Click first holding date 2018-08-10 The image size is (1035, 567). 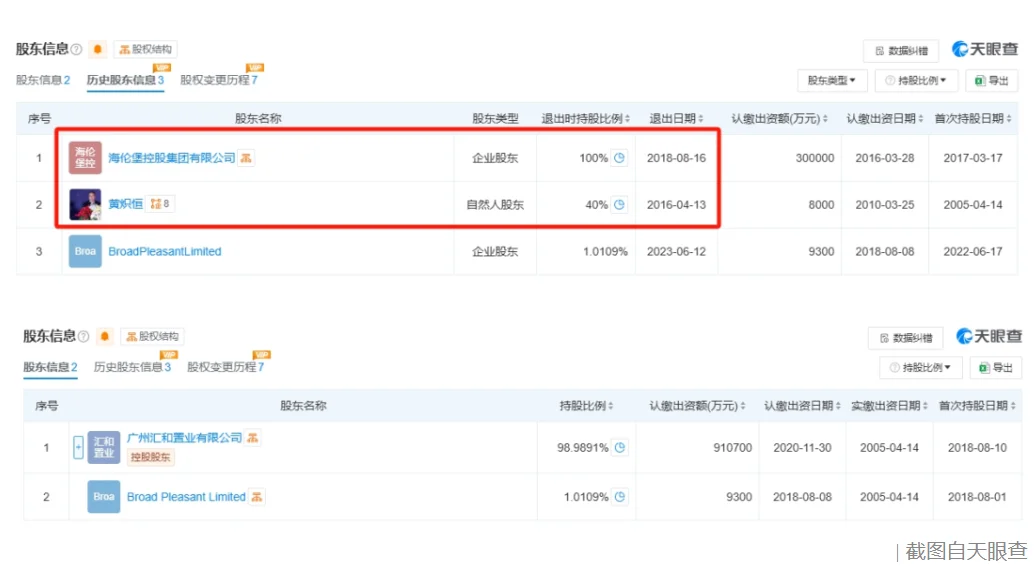pos(977,448)
